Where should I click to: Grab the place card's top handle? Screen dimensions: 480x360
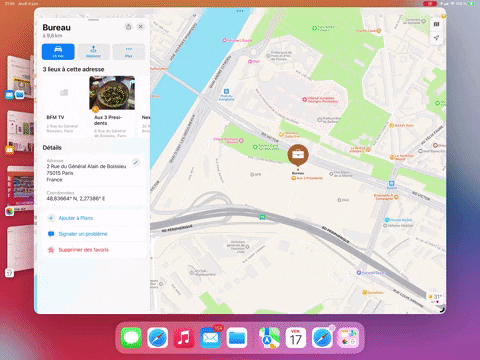93,20
